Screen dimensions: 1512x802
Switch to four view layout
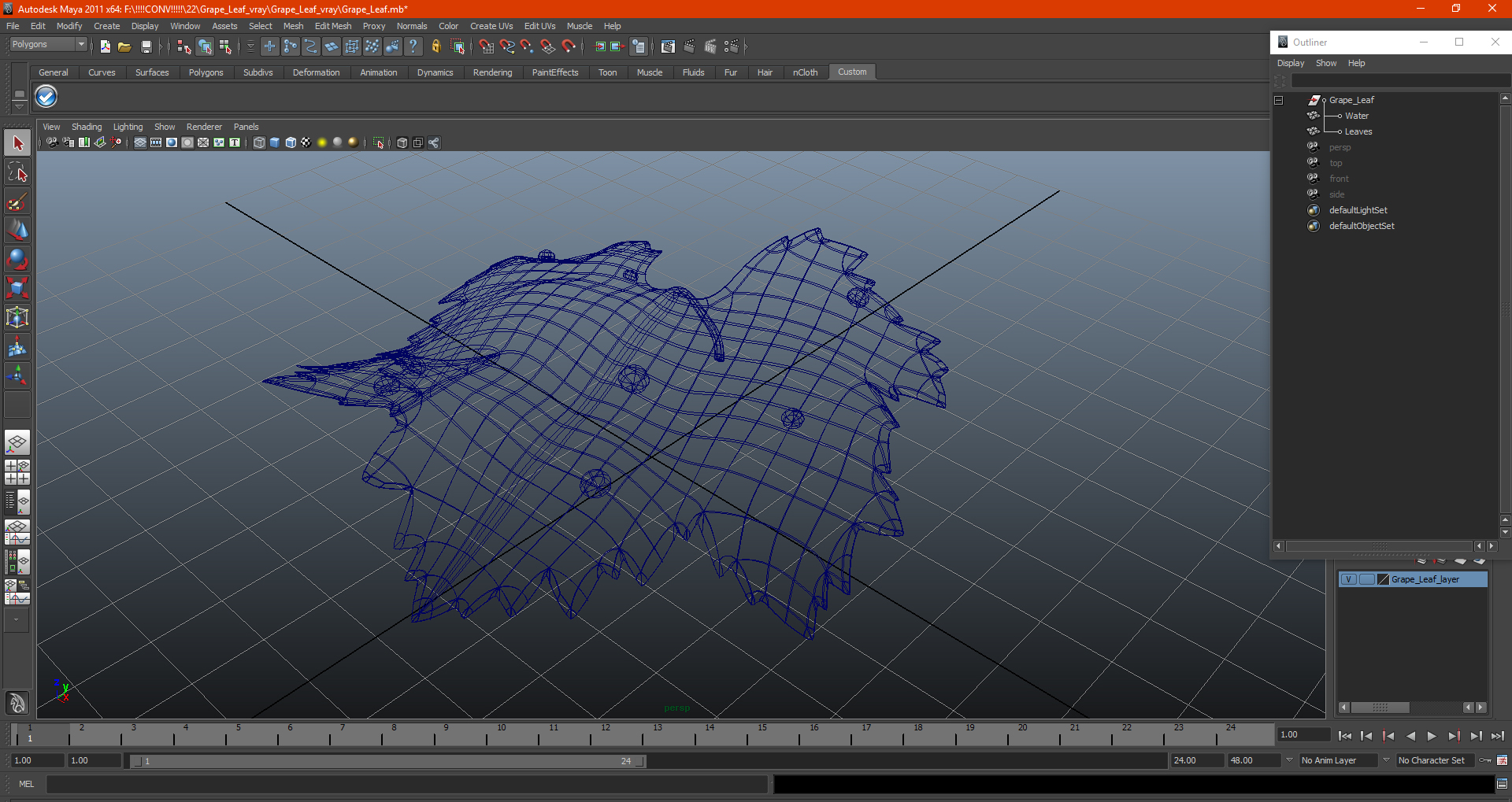point(17,472)
